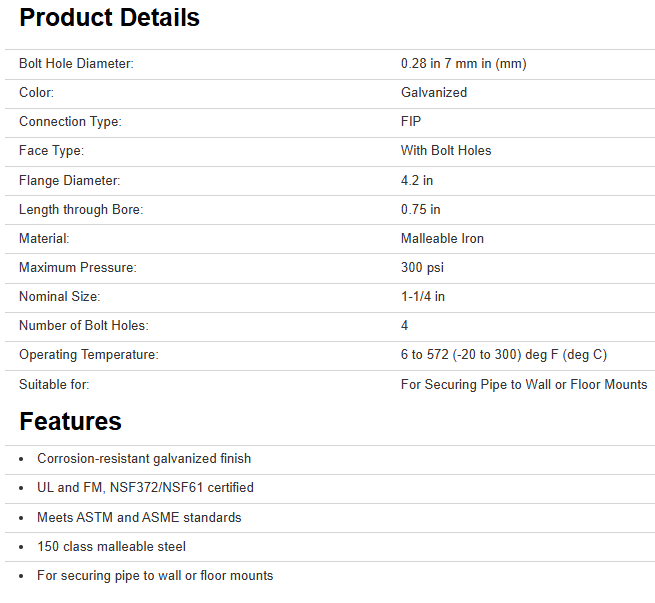Click the With Bolt Holes value
Screen dimensions: 655x603
point(446,151)
